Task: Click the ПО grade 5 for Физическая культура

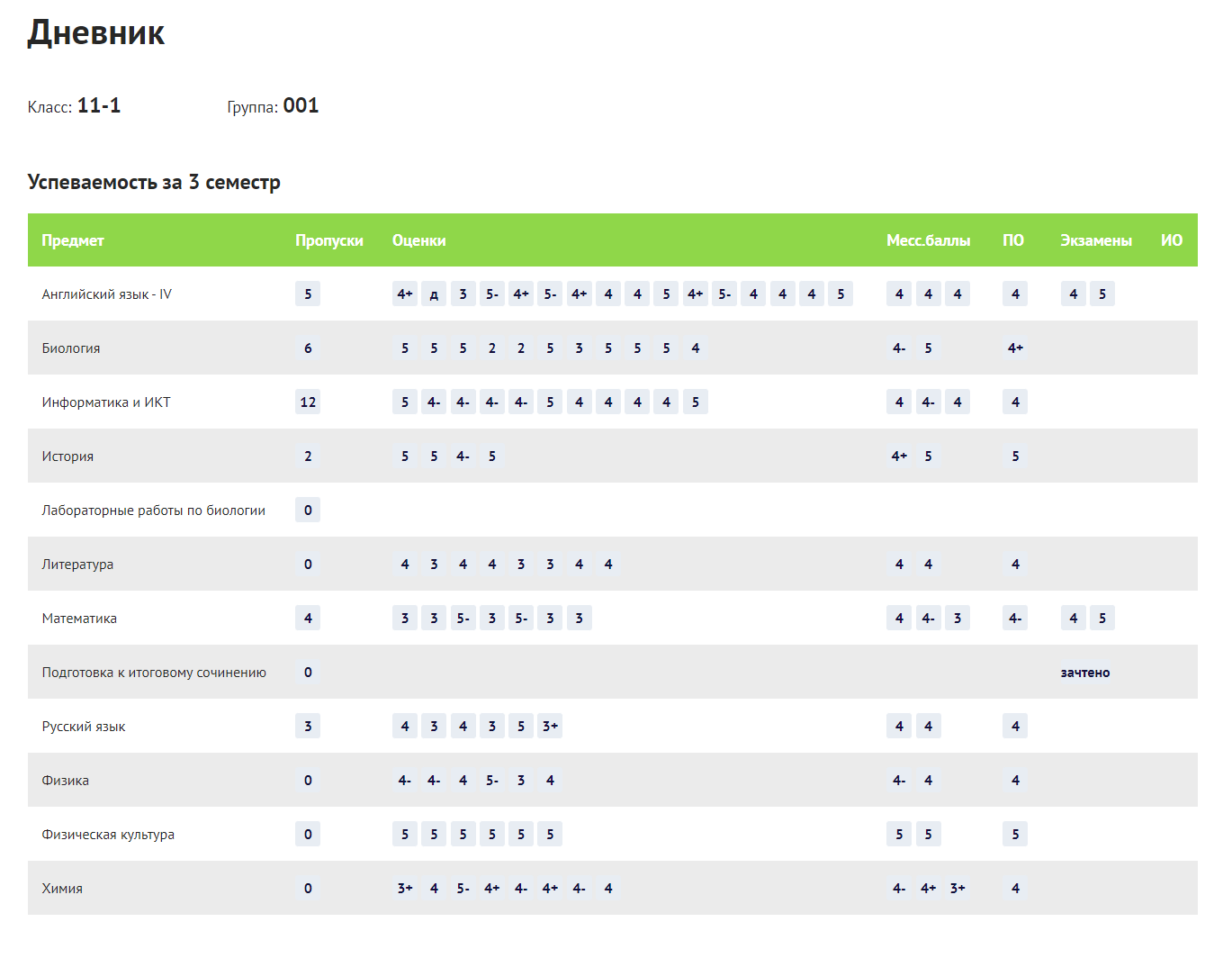Action: 1015,835
